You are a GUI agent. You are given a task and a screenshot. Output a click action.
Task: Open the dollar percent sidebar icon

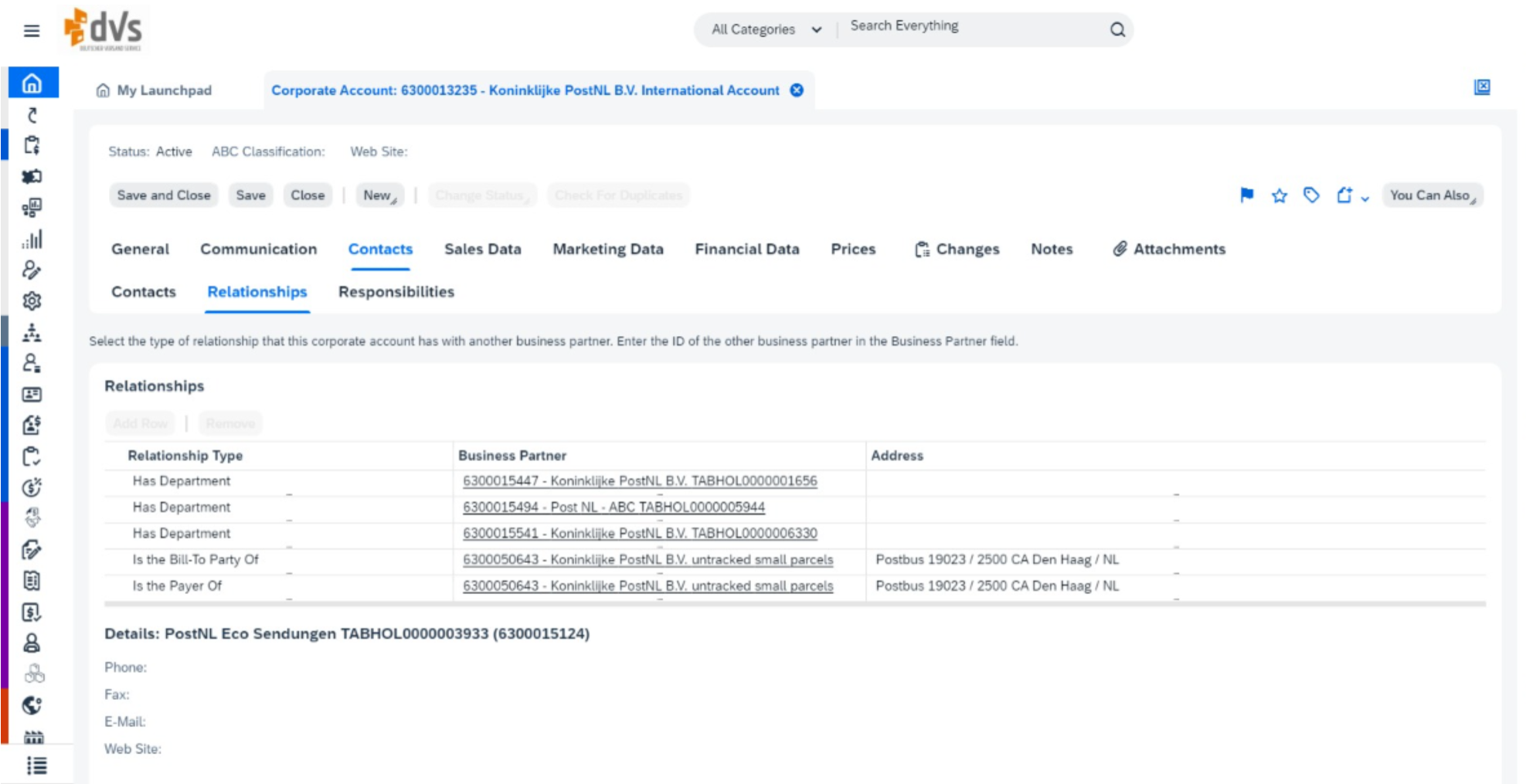(32, 487)
